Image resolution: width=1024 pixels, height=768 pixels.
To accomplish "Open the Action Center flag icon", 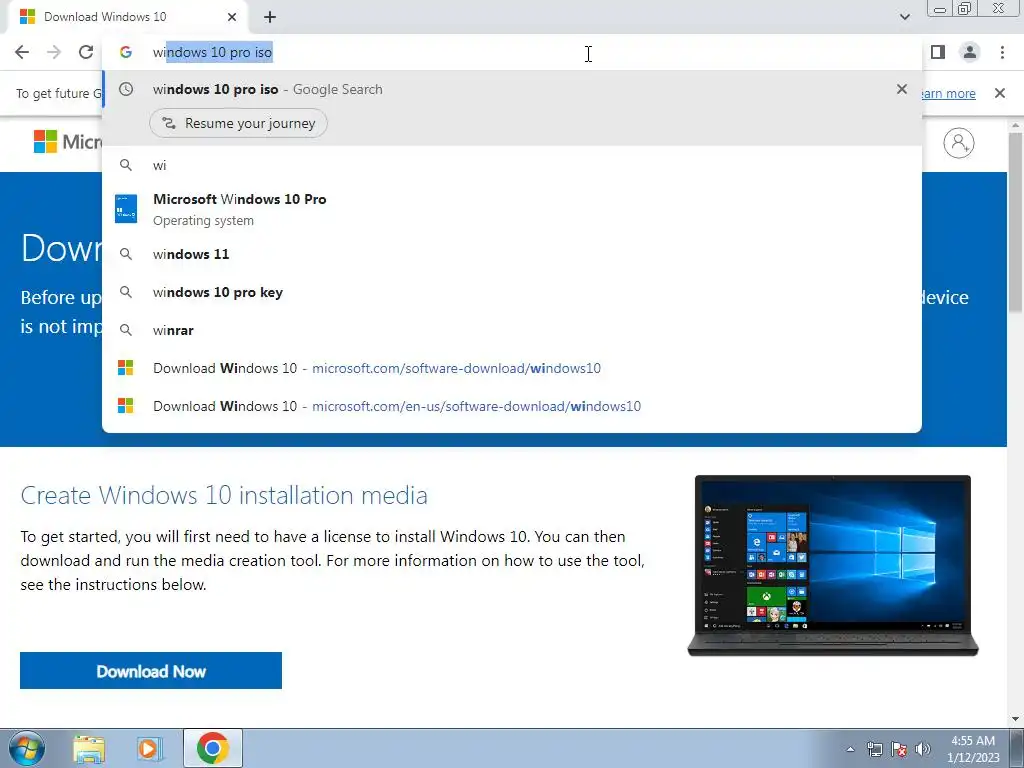I will [899, 749].
